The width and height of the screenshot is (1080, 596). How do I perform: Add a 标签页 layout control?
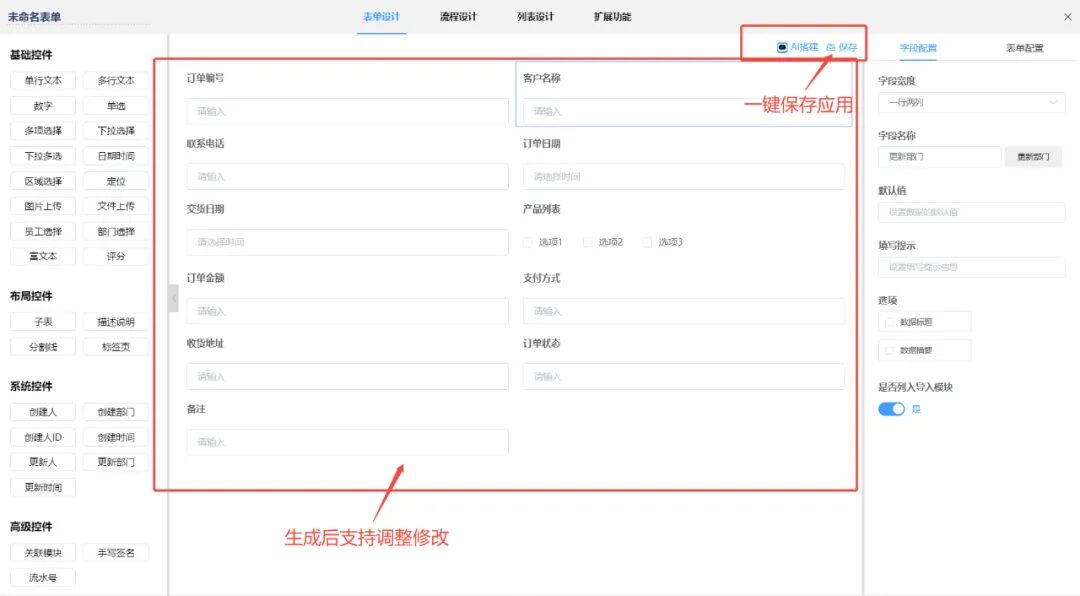point(116,347)
